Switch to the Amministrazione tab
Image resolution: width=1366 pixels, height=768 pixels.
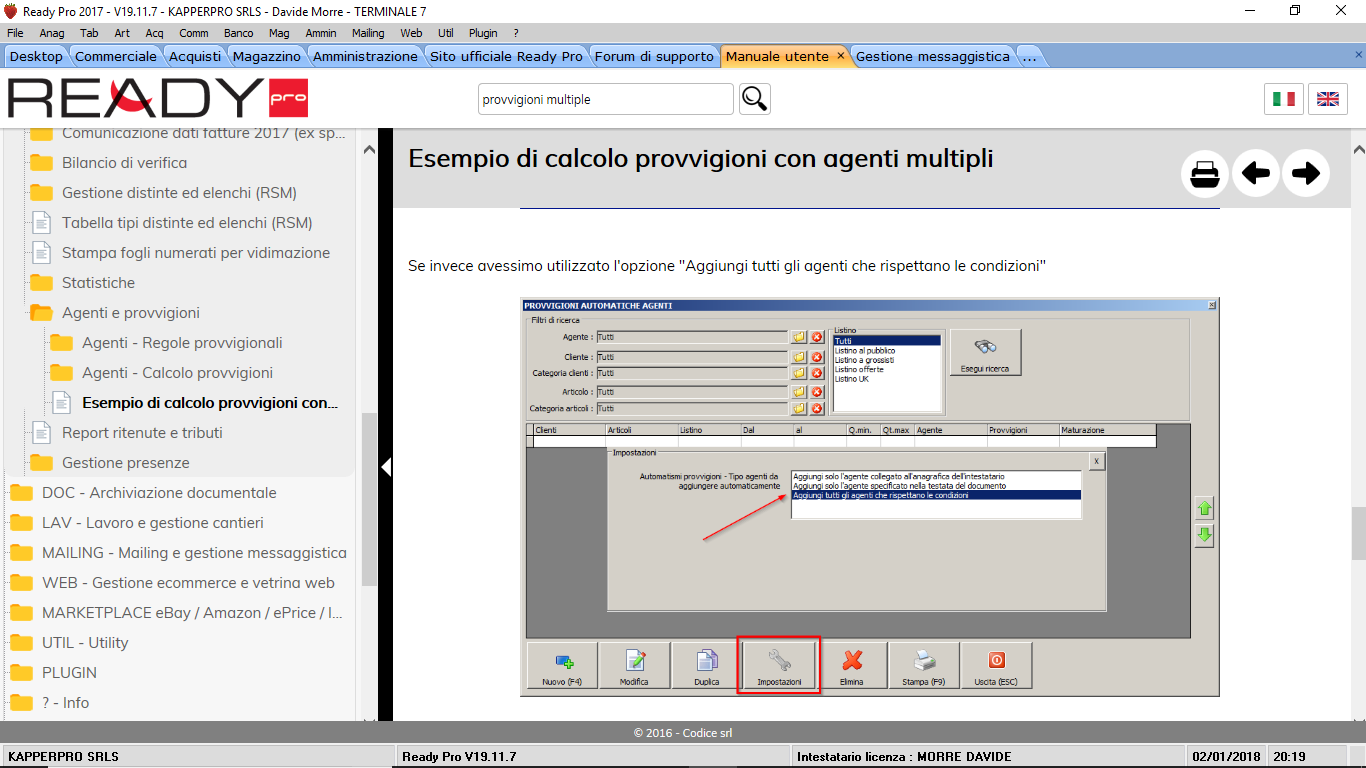[365, 56]
